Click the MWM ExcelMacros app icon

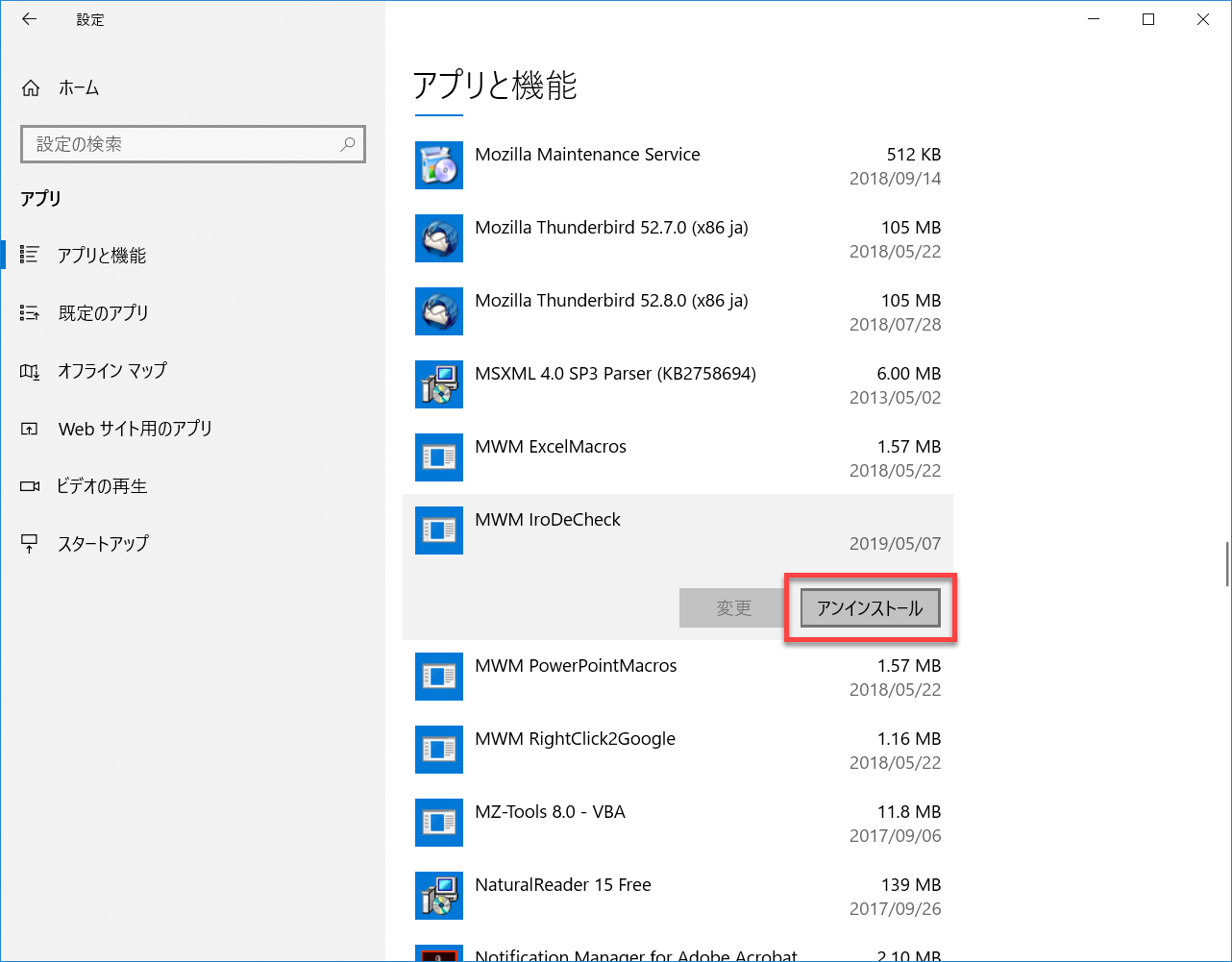(439, 457)
